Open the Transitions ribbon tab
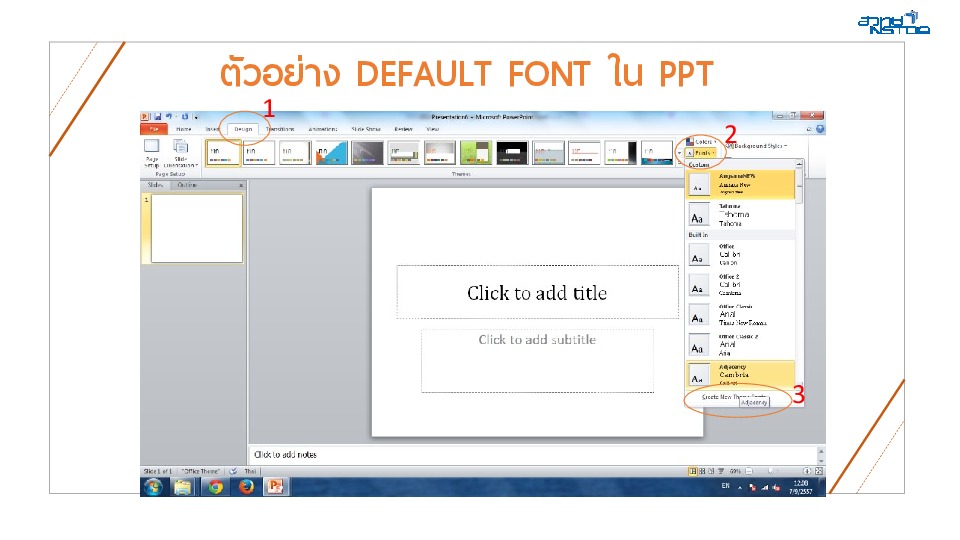Screen dimensions: 960x540 coord(280,129)
